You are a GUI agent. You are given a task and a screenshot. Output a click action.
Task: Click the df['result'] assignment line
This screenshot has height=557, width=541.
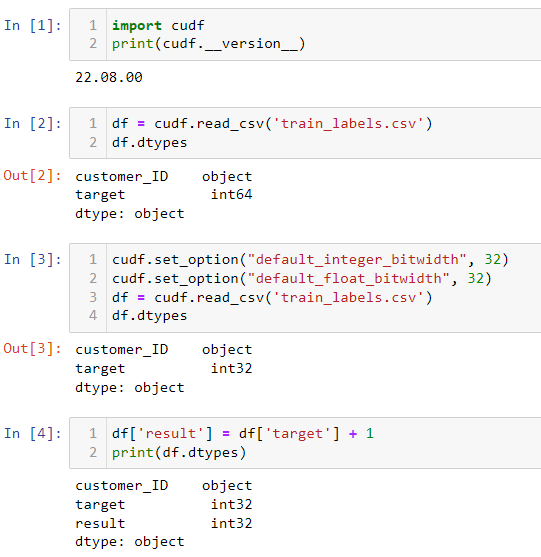pos(243,433)
